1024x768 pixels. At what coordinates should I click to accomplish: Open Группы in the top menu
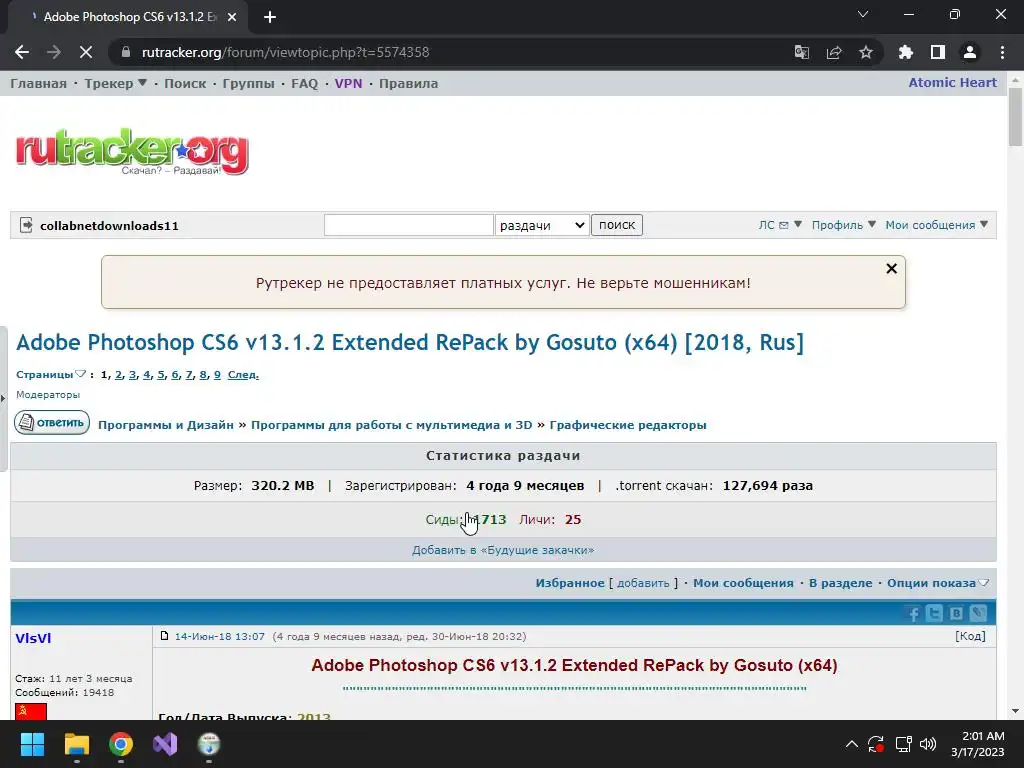pyautogui.click(x=248, y=84)
